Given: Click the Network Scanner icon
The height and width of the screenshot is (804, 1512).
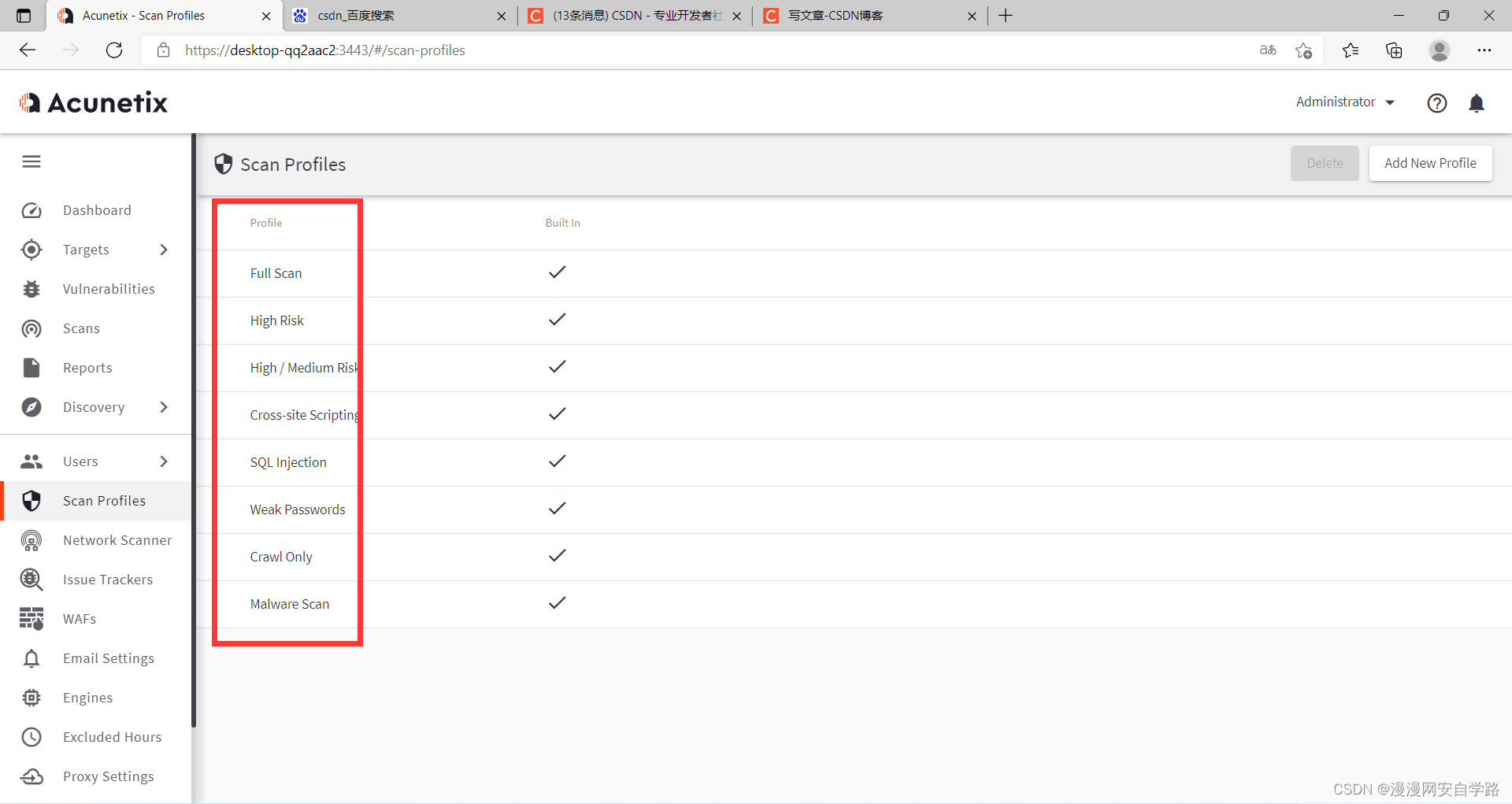Looking at the screenshot, I should [31, 540].
